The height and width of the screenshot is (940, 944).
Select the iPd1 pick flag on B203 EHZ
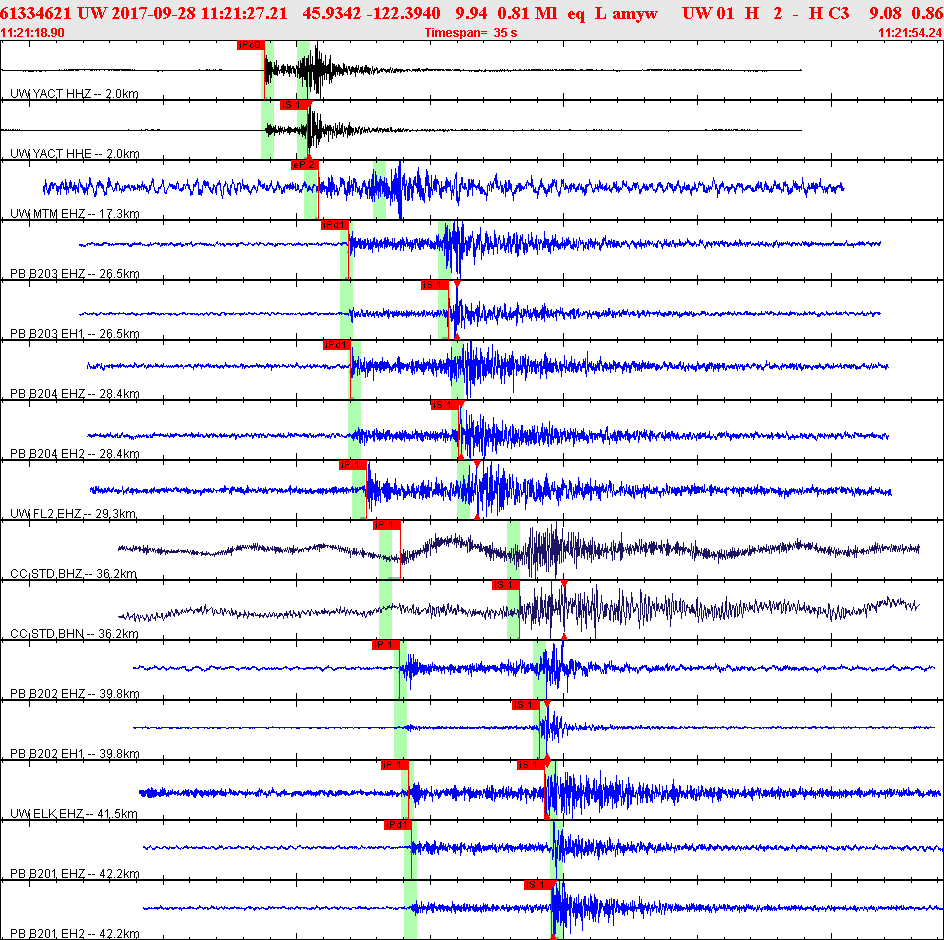pyautogui.click(x=335, y=225)
